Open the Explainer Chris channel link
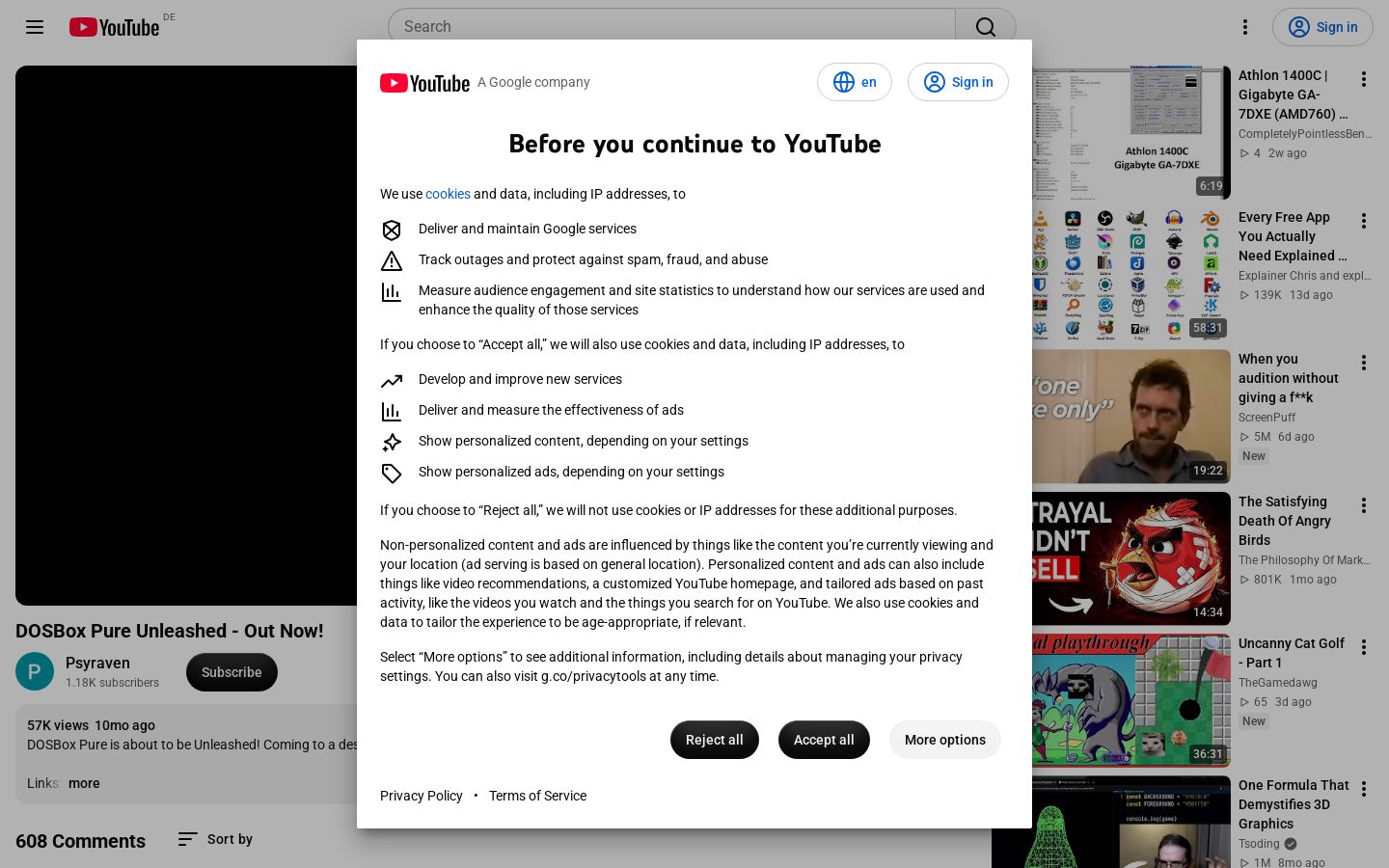This screenshot has height=868, width=1389. (x=1305, y=276)
